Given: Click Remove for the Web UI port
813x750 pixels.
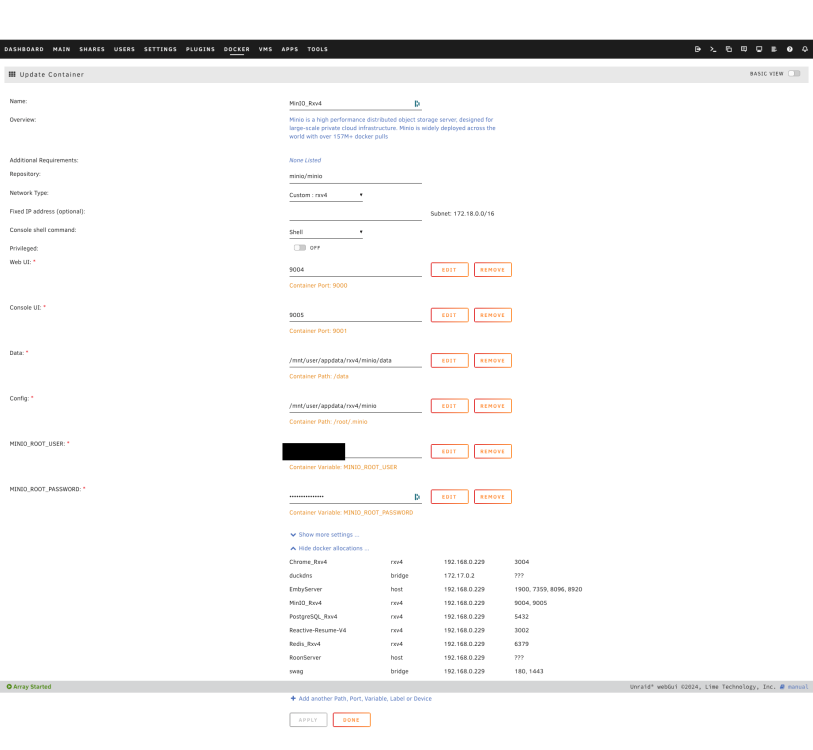Looking at the screenshot, I should 493,270.
